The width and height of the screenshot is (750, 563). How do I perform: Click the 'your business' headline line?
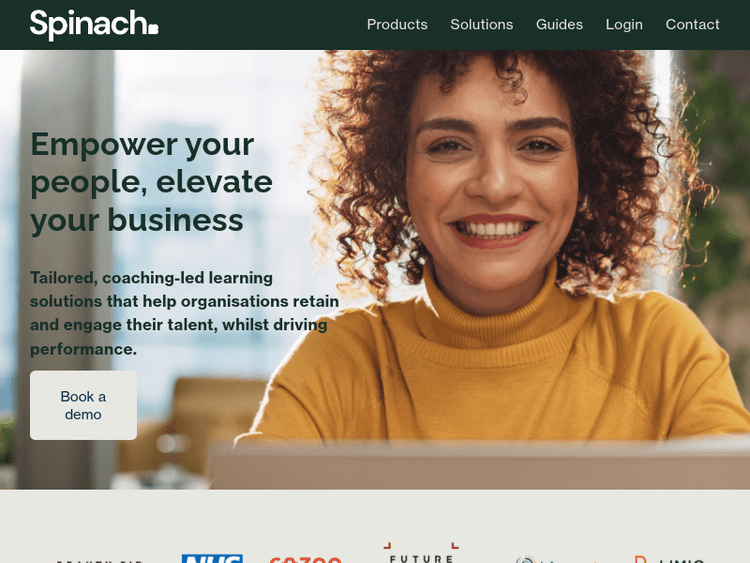[137, 221]
